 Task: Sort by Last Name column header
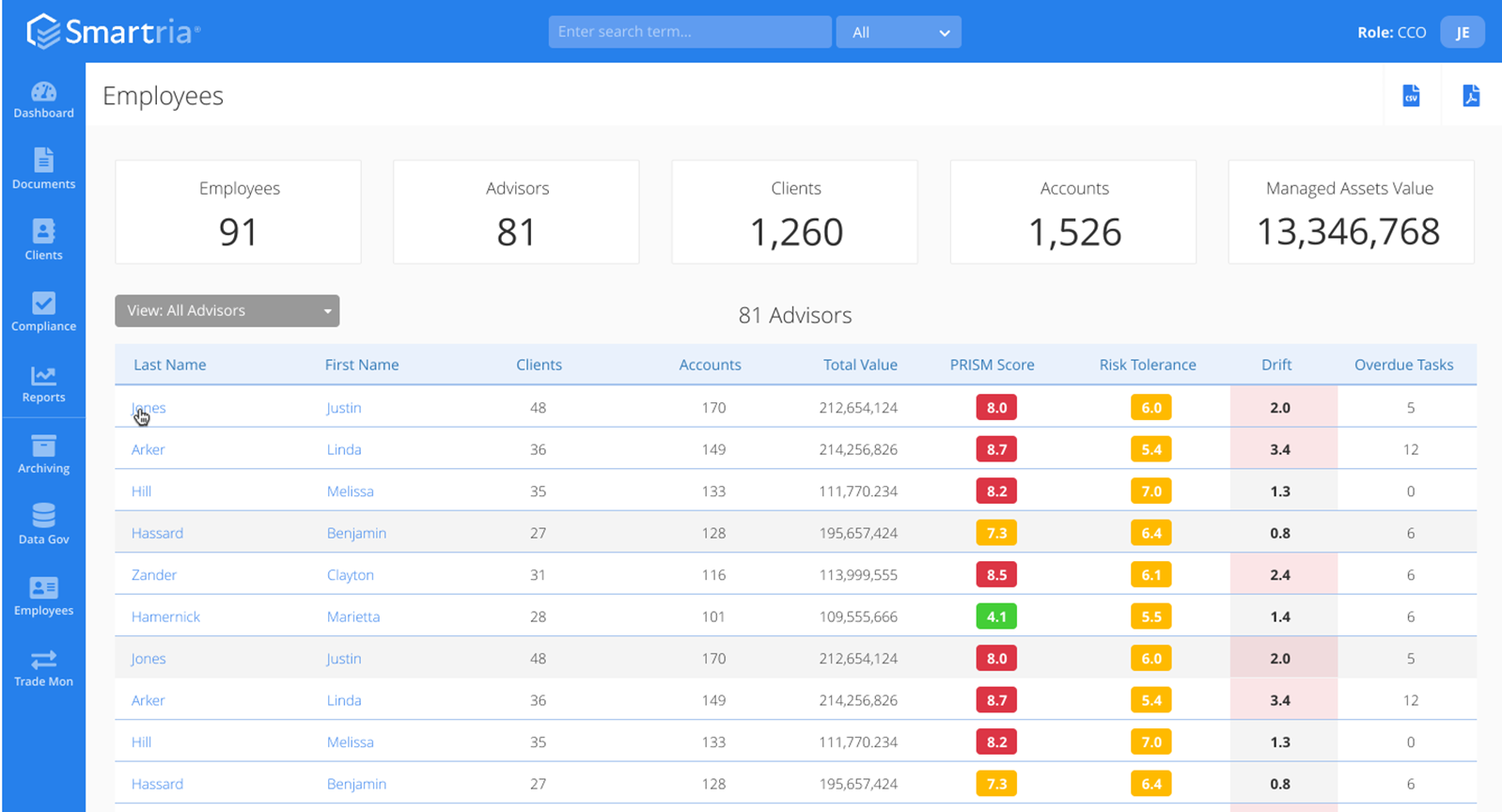pos(169,365)
